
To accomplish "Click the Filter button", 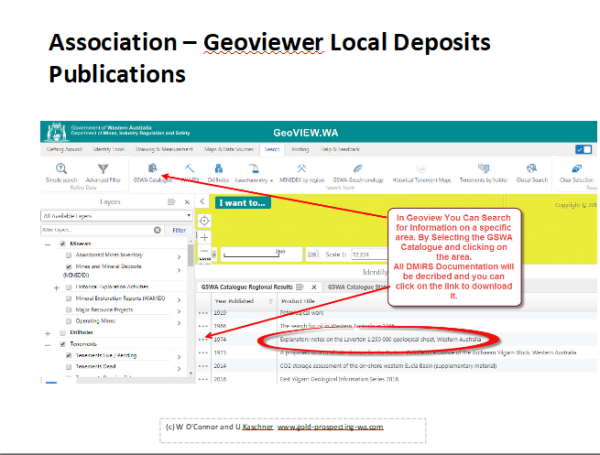I will 179,230.
